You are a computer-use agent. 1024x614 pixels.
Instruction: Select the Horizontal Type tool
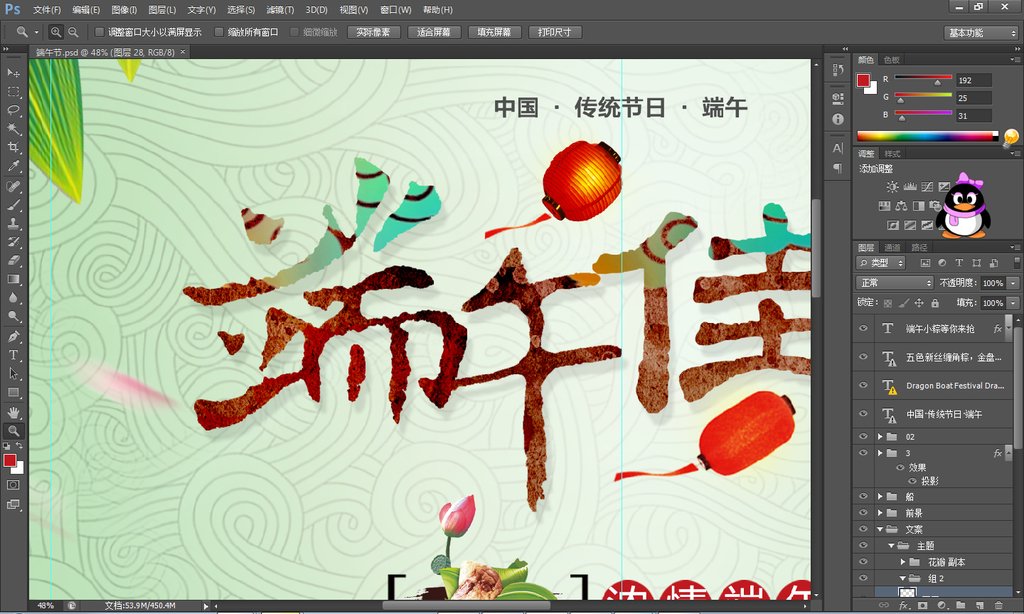tap(14, 355)
